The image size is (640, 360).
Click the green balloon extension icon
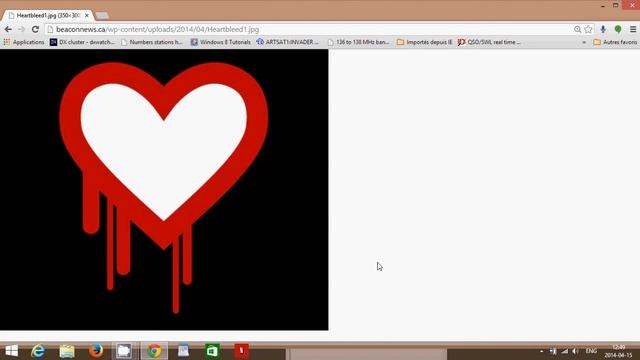pyautogui.click(x=618, y=29)
